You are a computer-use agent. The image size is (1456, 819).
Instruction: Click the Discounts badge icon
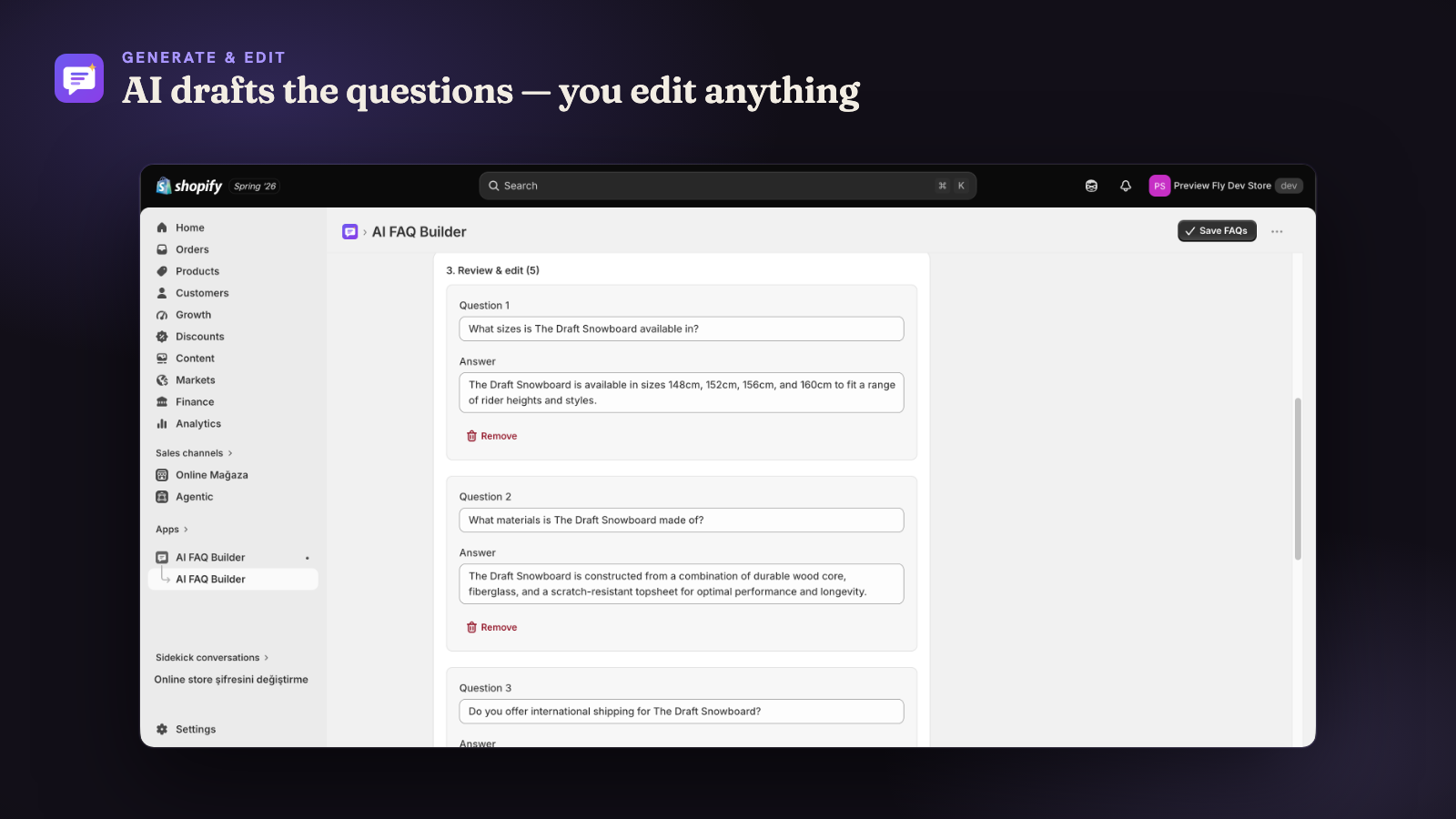tap(162, 337)
